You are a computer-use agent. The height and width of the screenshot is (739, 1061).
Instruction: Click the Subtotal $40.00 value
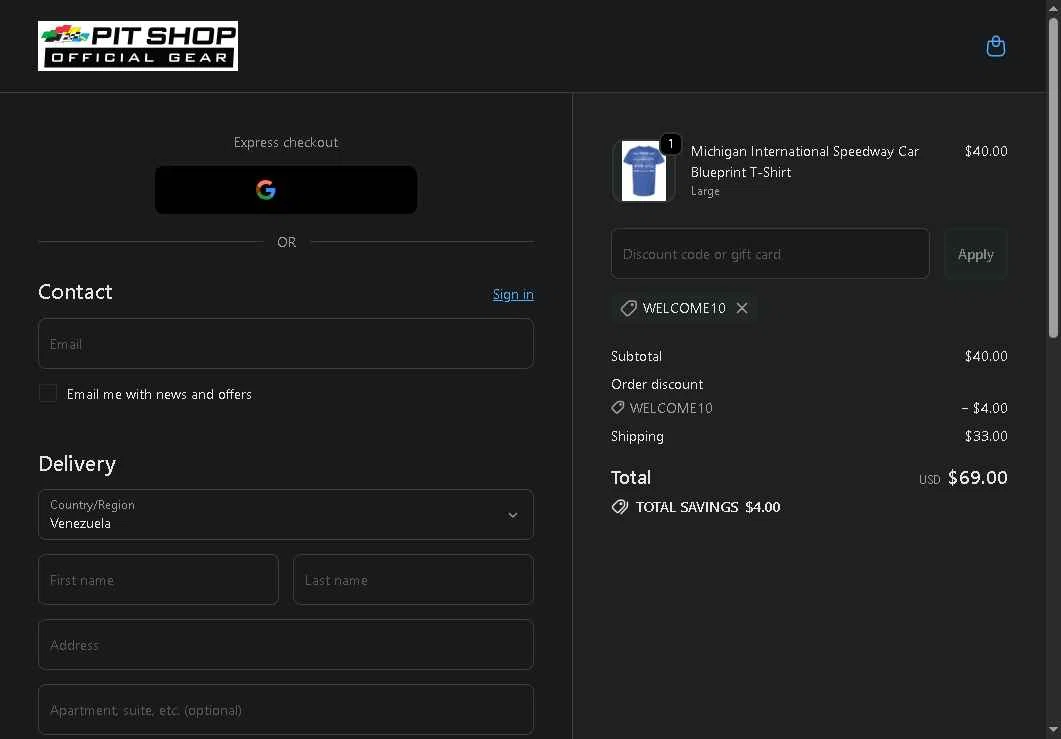pos(986,356)
